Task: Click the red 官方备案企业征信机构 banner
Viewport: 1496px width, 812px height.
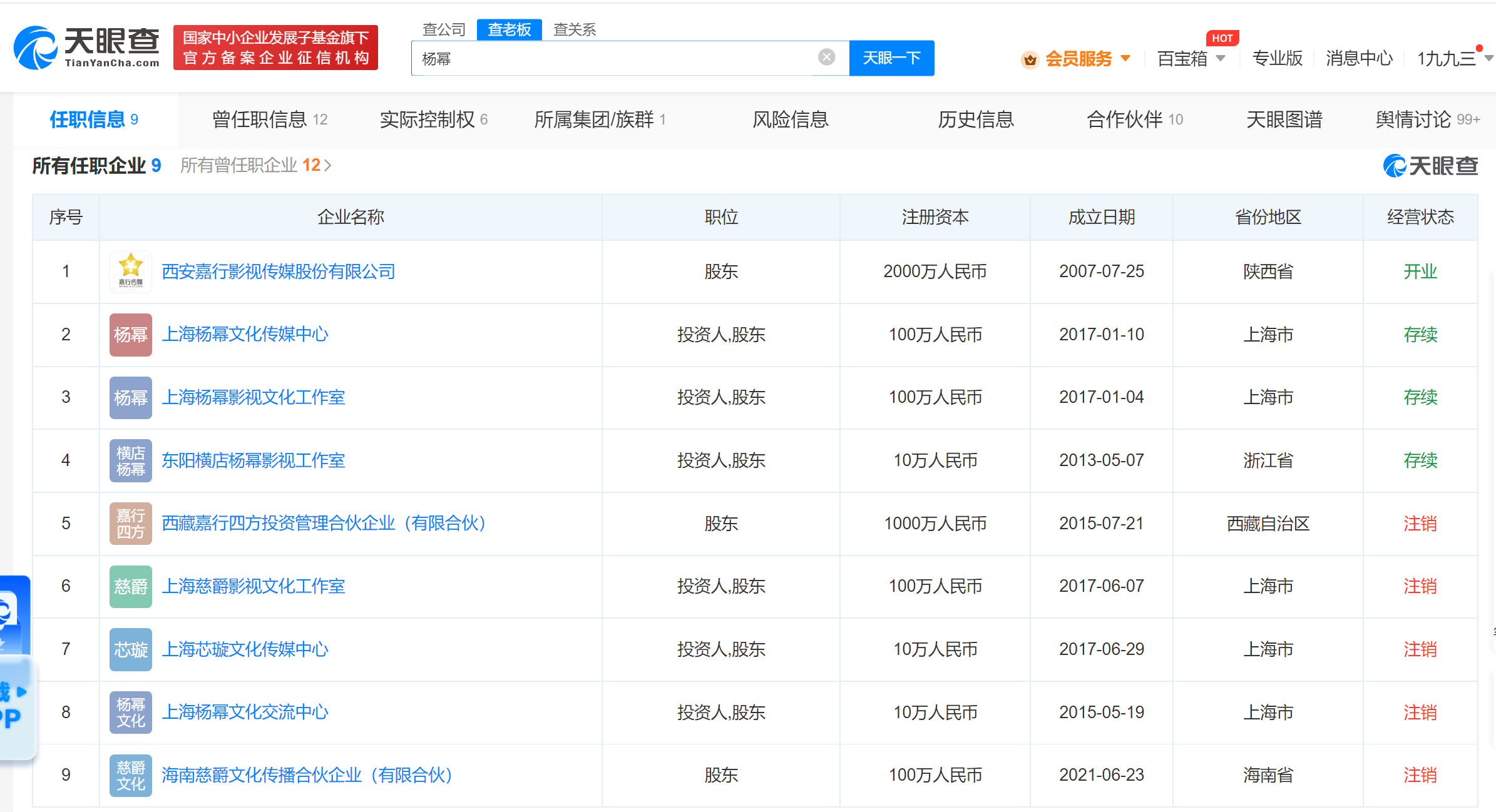Action: (x=275, y=48)
